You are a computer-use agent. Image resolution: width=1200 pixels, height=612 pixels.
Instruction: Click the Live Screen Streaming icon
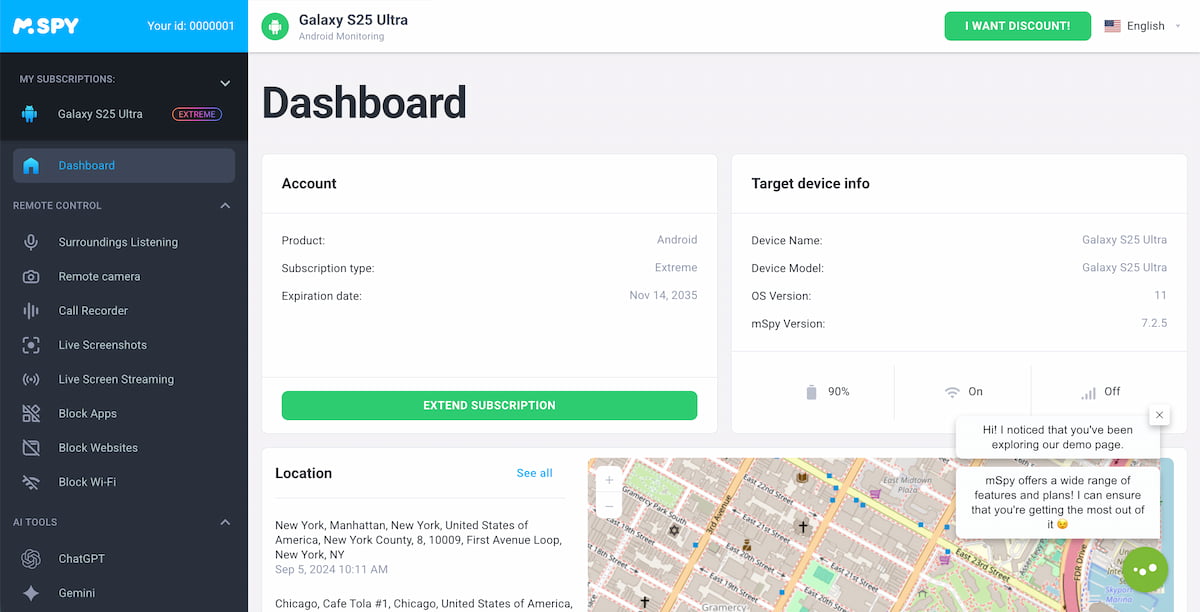[31, 380]
